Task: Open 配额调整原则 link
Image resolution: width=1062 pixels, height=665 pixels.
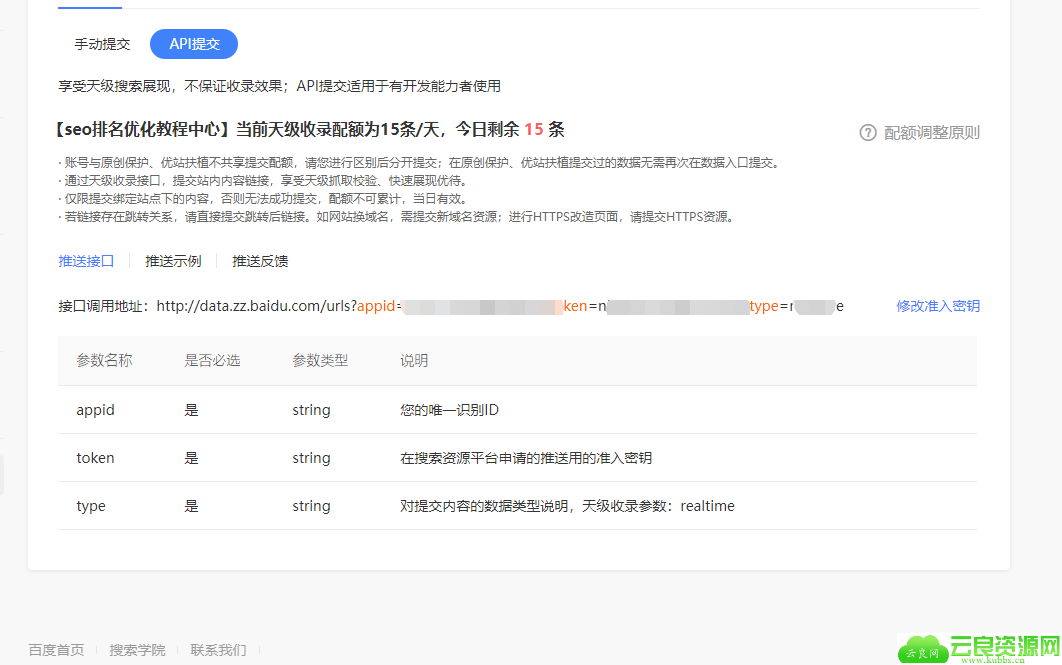Action: [931, 133]
